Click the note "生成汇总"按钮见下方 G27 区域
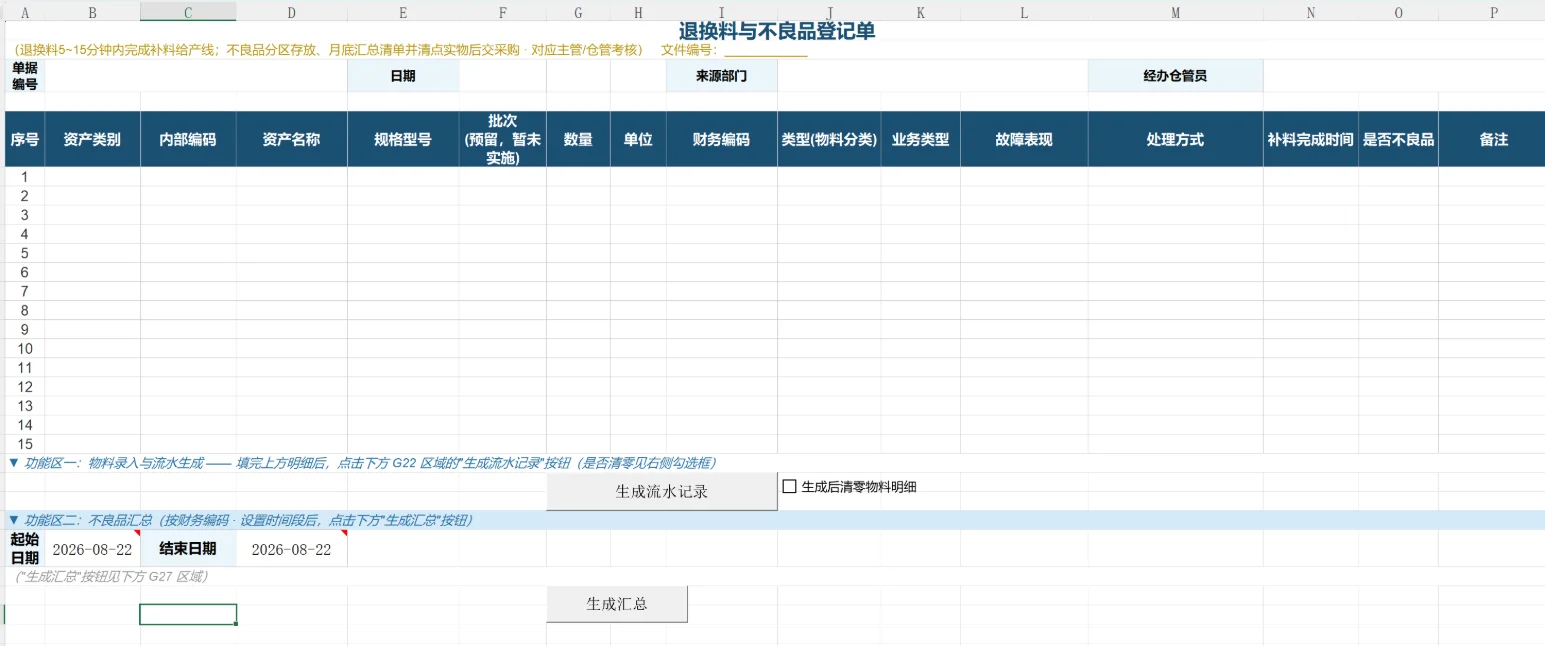 click(112, 576)
